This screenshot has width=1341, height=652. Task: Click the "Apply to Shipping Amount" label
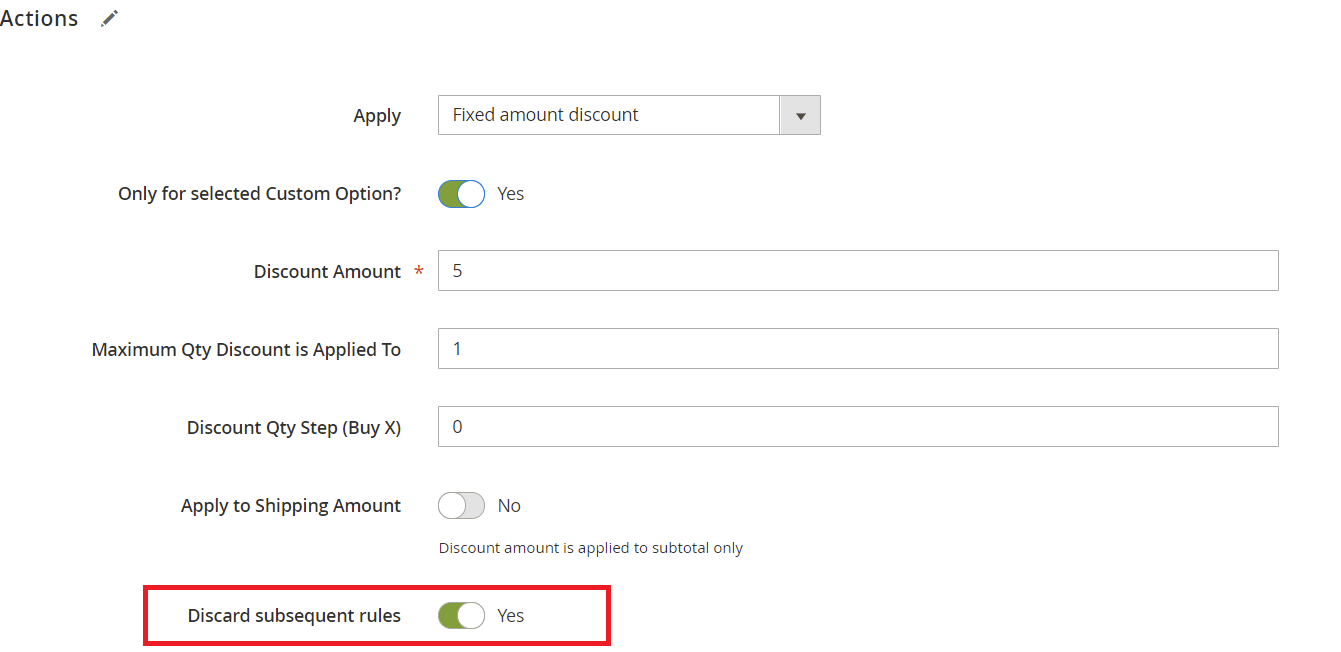[290, 506]
